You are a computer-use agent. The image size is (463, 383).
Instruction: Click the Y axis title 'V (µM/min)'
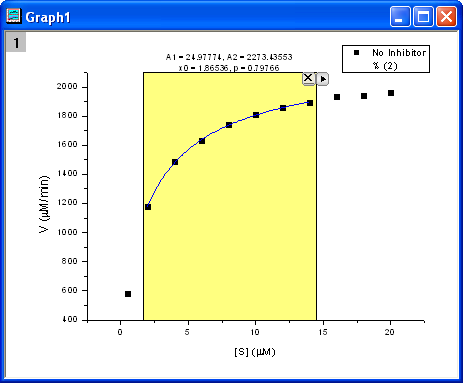[44, 204]
